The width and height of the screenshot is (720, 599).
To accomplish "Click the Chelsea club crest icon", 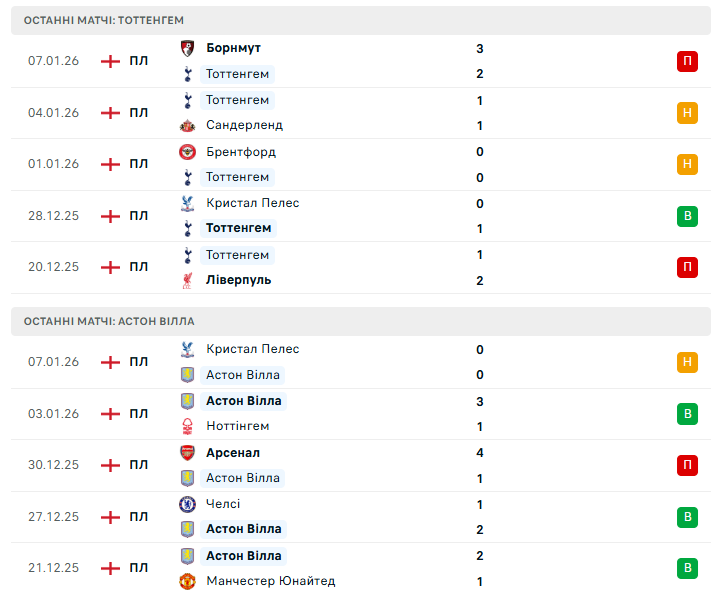I will [x=186, y=504].
